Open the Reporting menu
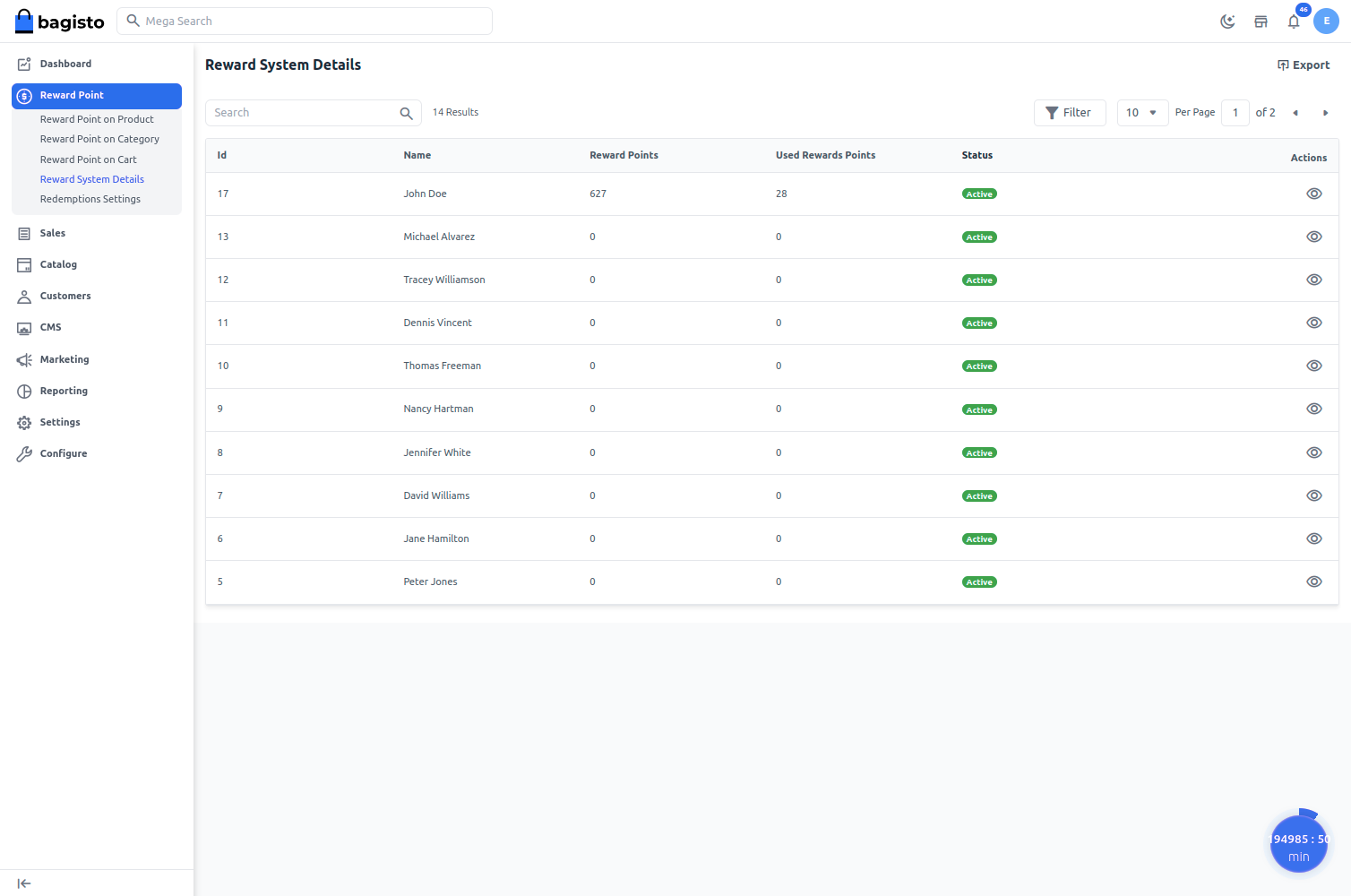 coord(97,391)
